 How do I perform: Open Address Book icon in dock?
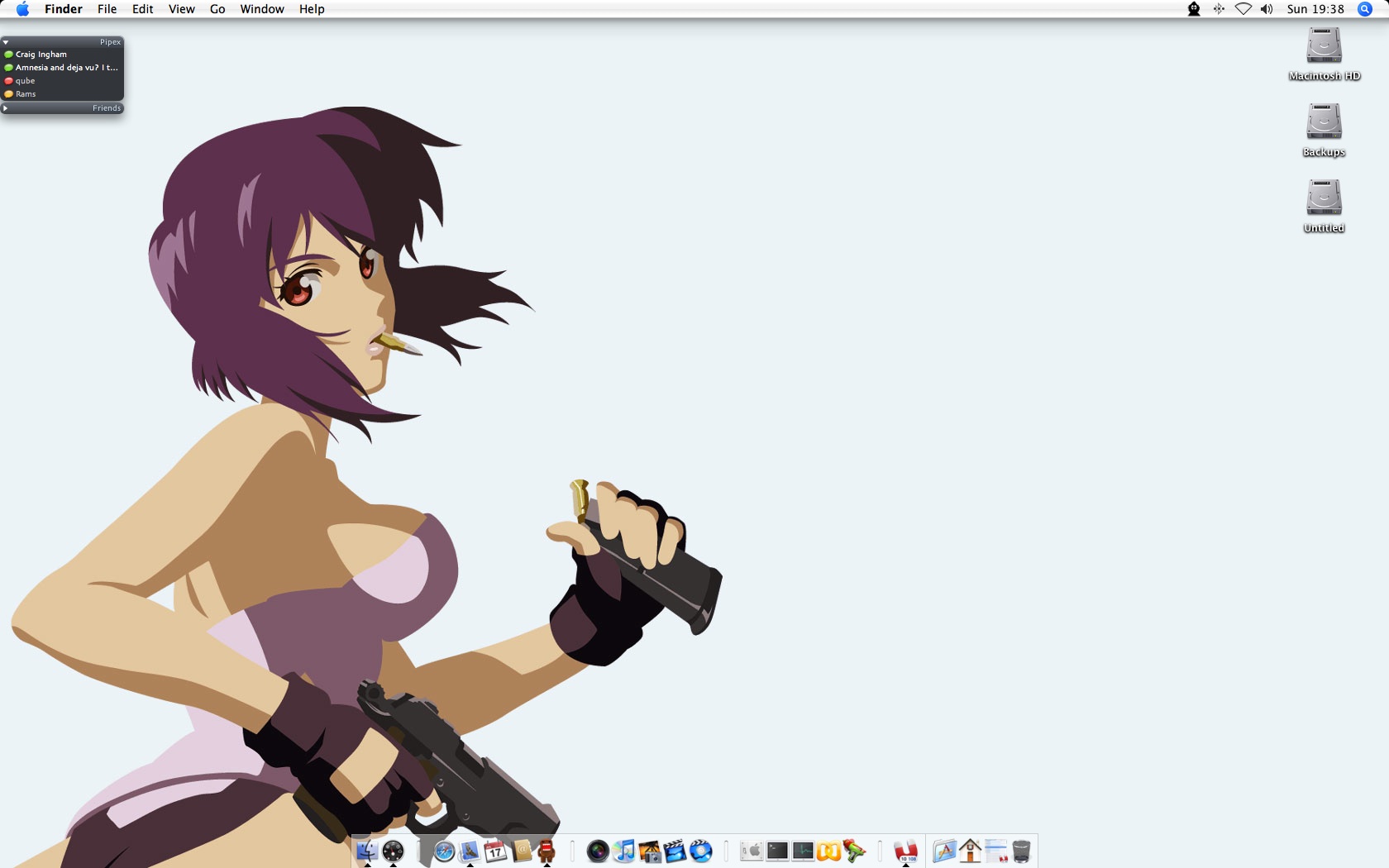coord(521,851)
